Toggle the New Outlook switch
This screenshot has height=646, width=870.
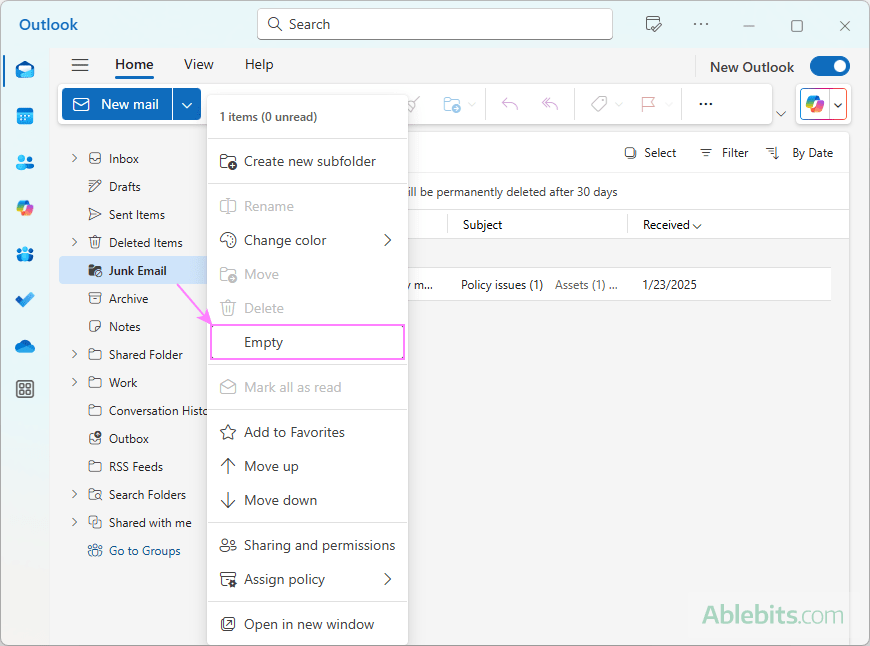pyautogui.click(x=829, y=67)
